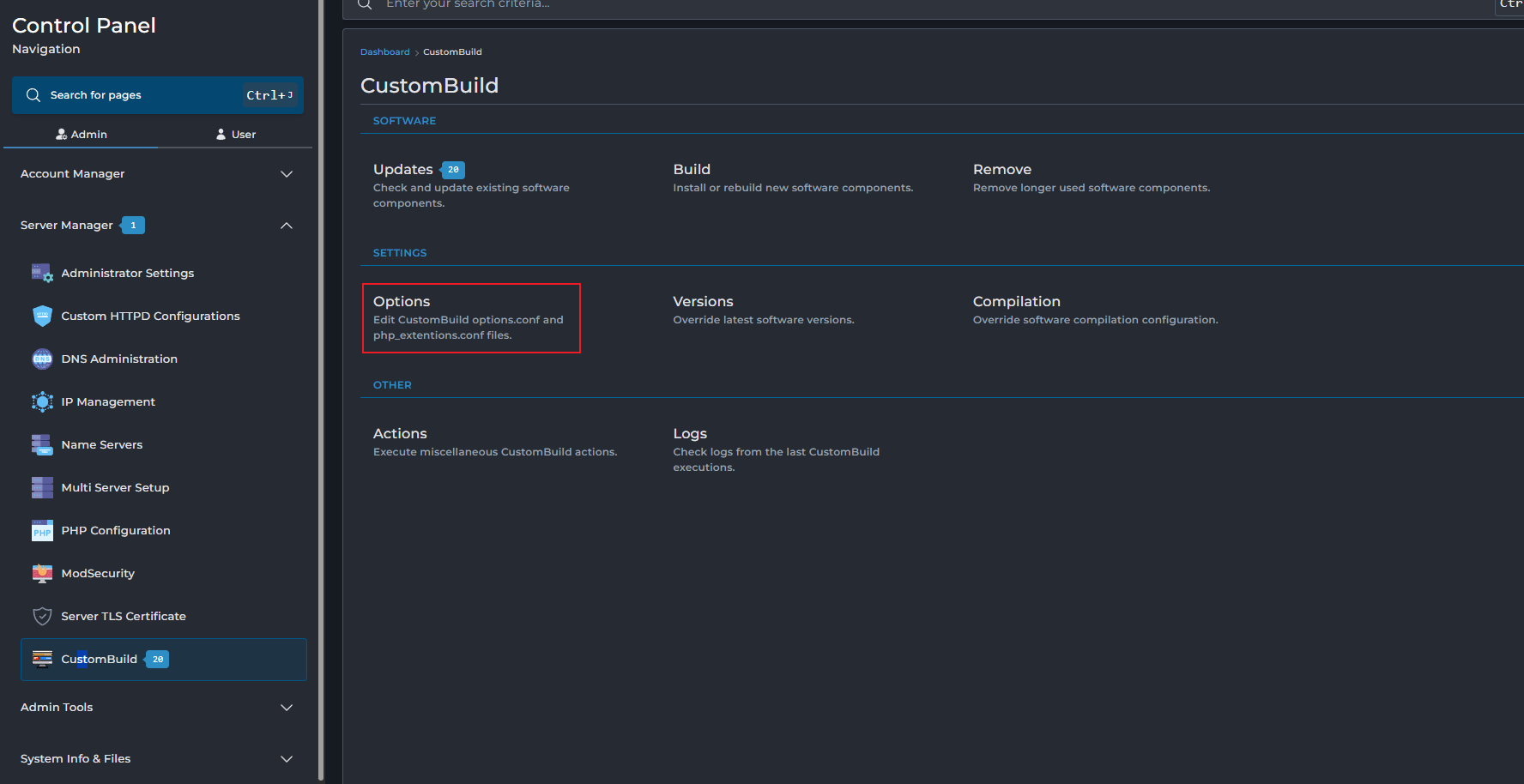This screenshot has height=784, width=1524.
Task: Click the IP Management icon
Action: 42,401
